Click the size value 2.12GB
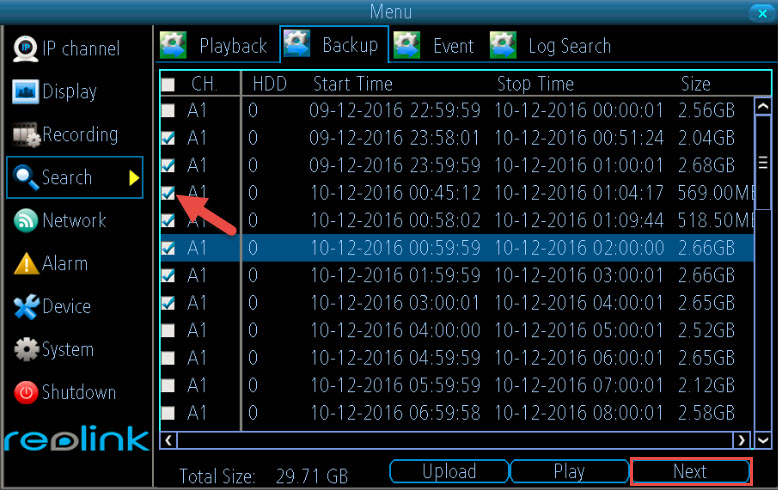 [x=706, y=385]
